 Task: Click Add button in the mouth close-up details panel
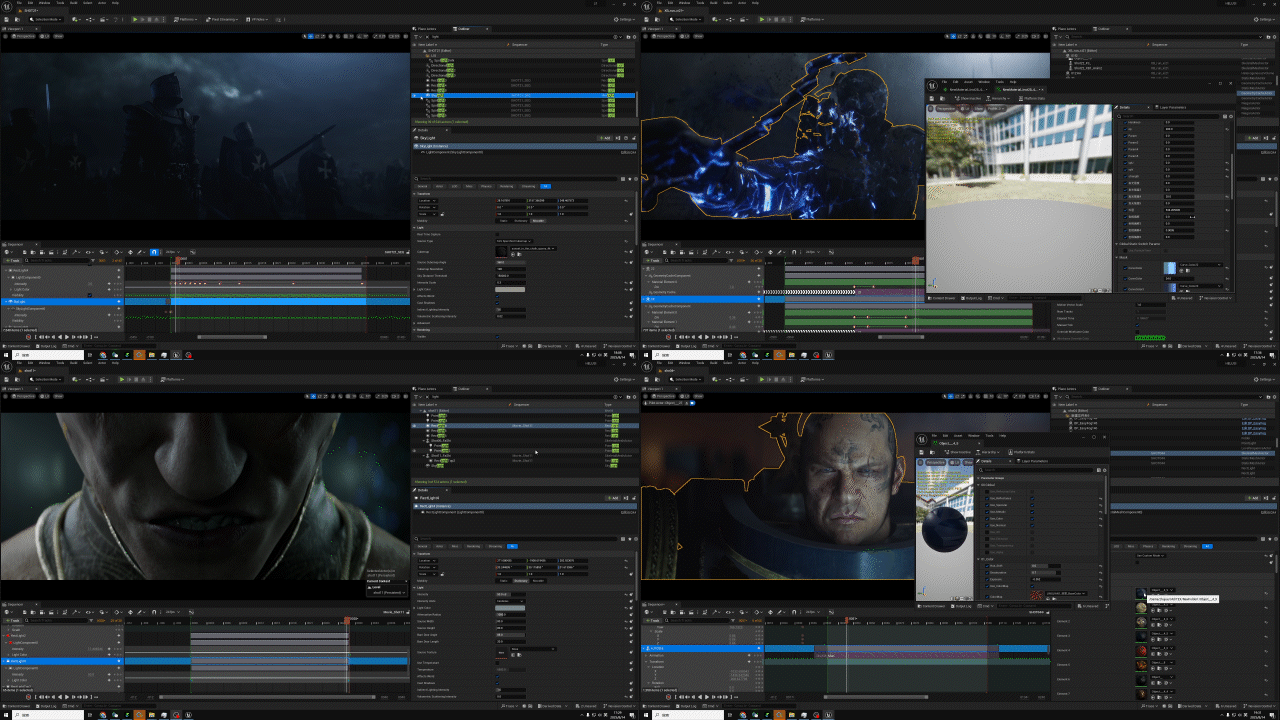click(x=613, y=498)
